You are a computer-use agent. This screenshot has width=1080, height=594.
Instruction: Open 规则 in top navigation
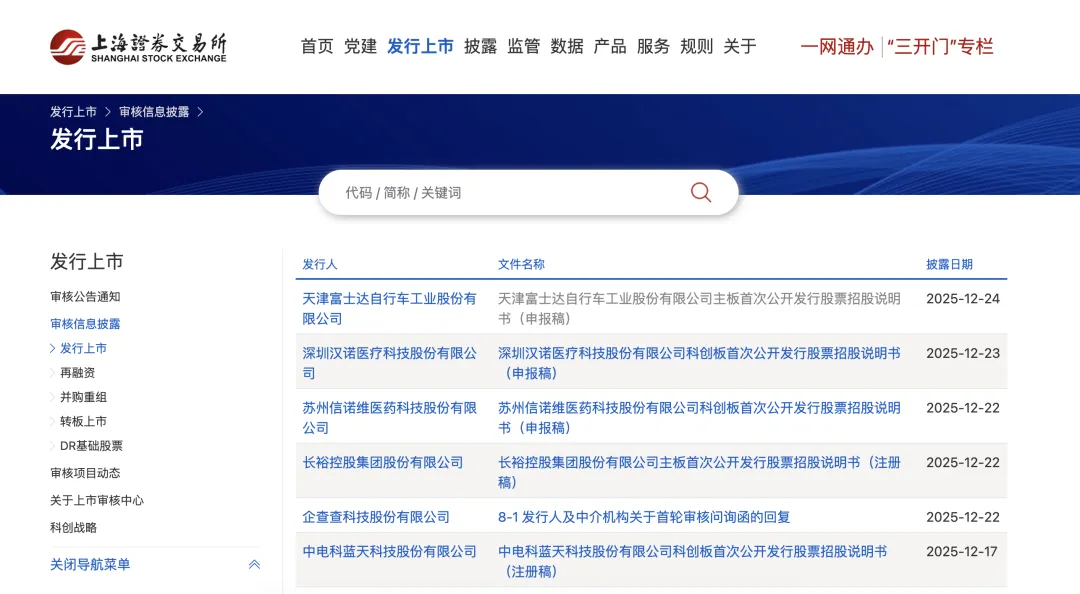[696, 46]
